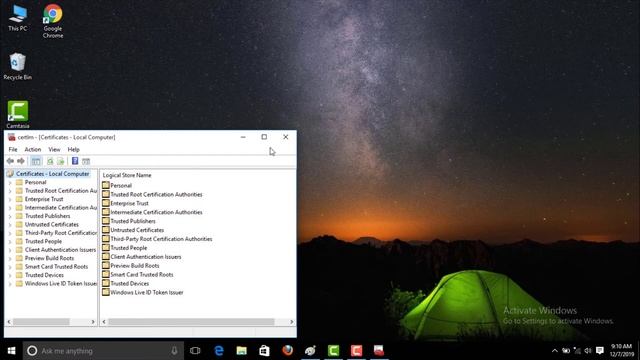Click left pane horizontal scrollbar thumb
Viewport: 640px width, 360px height.
(41, 322)
